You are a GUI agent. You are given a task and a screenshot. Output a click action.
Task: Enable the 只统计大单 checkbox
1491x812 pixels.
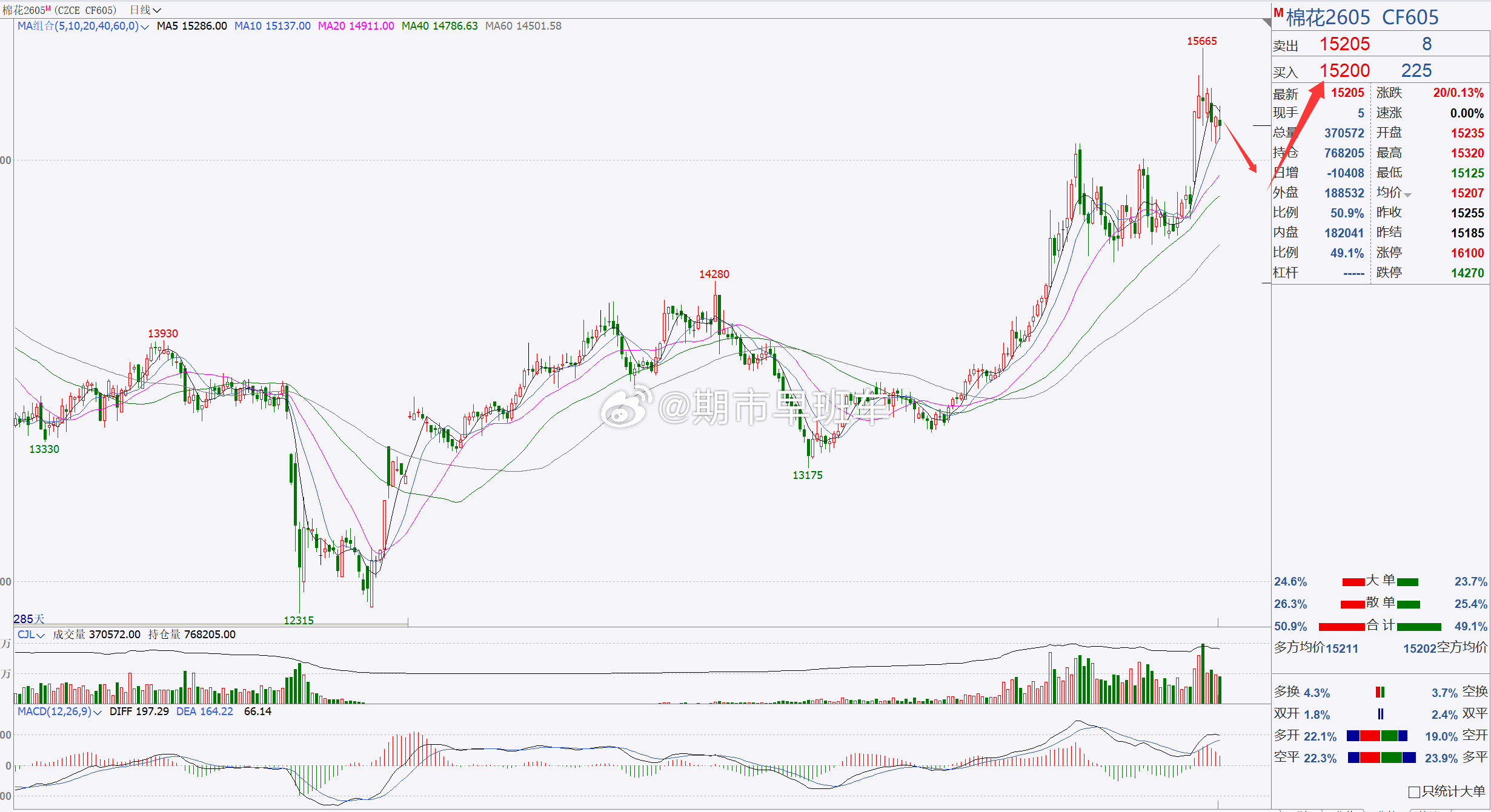tap(1415, 792)
